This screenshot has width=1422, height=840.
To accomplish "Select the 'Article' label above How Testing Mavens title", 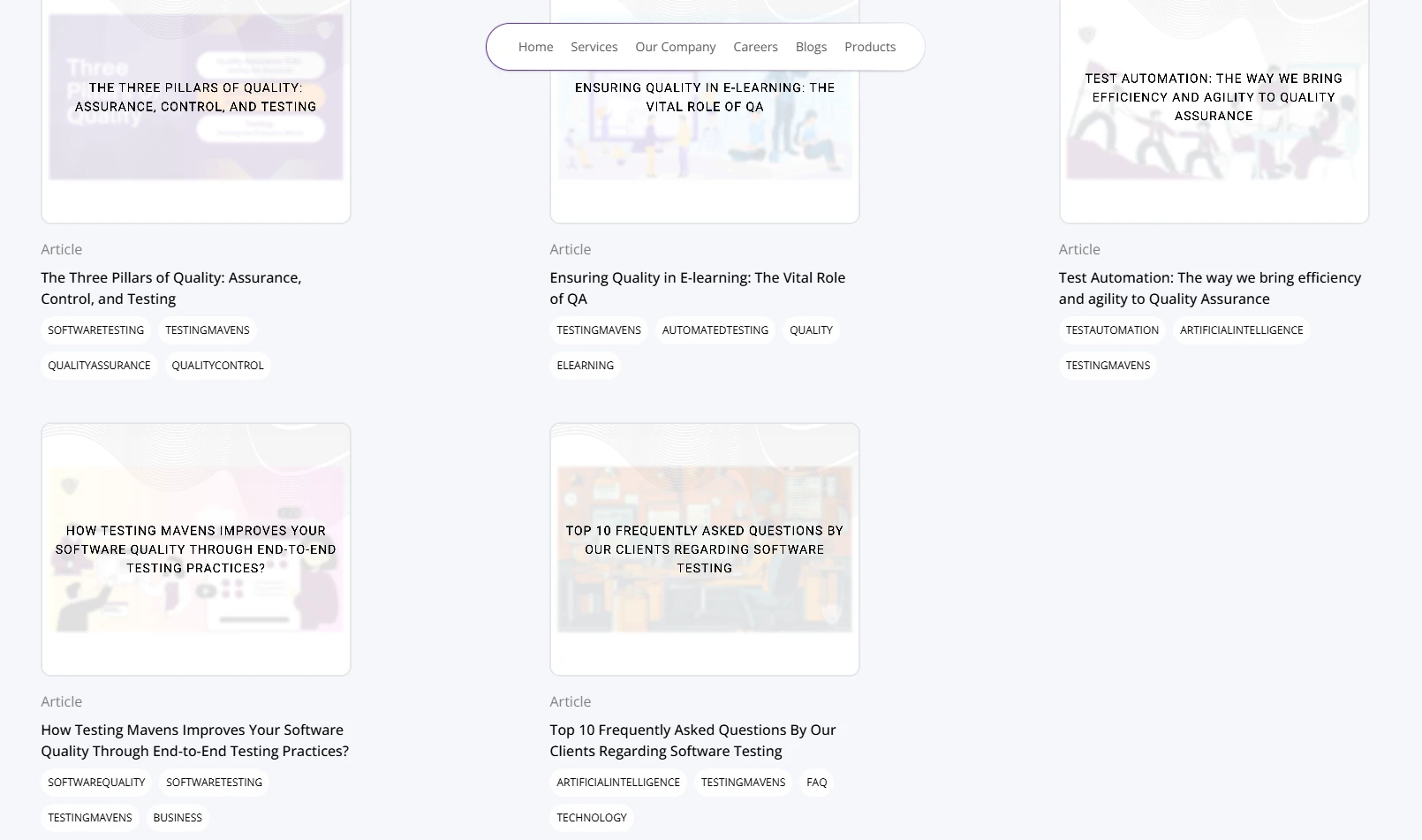I will (61, 702).
